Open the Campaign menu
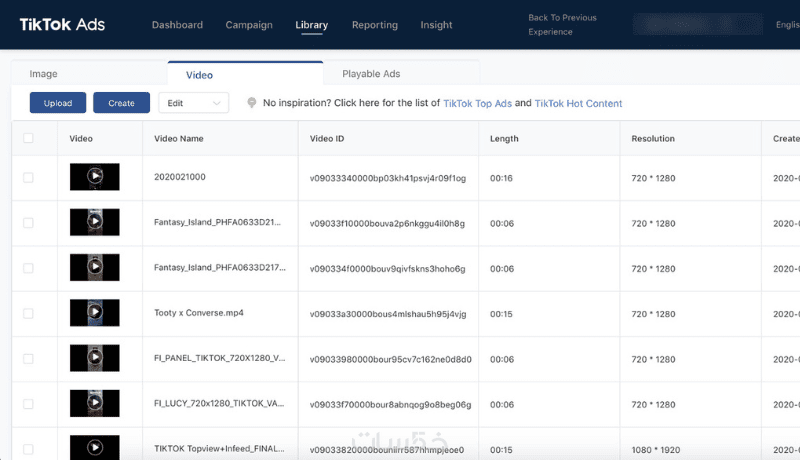The width and height of the screenshot is (800, 460). [x=249, y=25]
